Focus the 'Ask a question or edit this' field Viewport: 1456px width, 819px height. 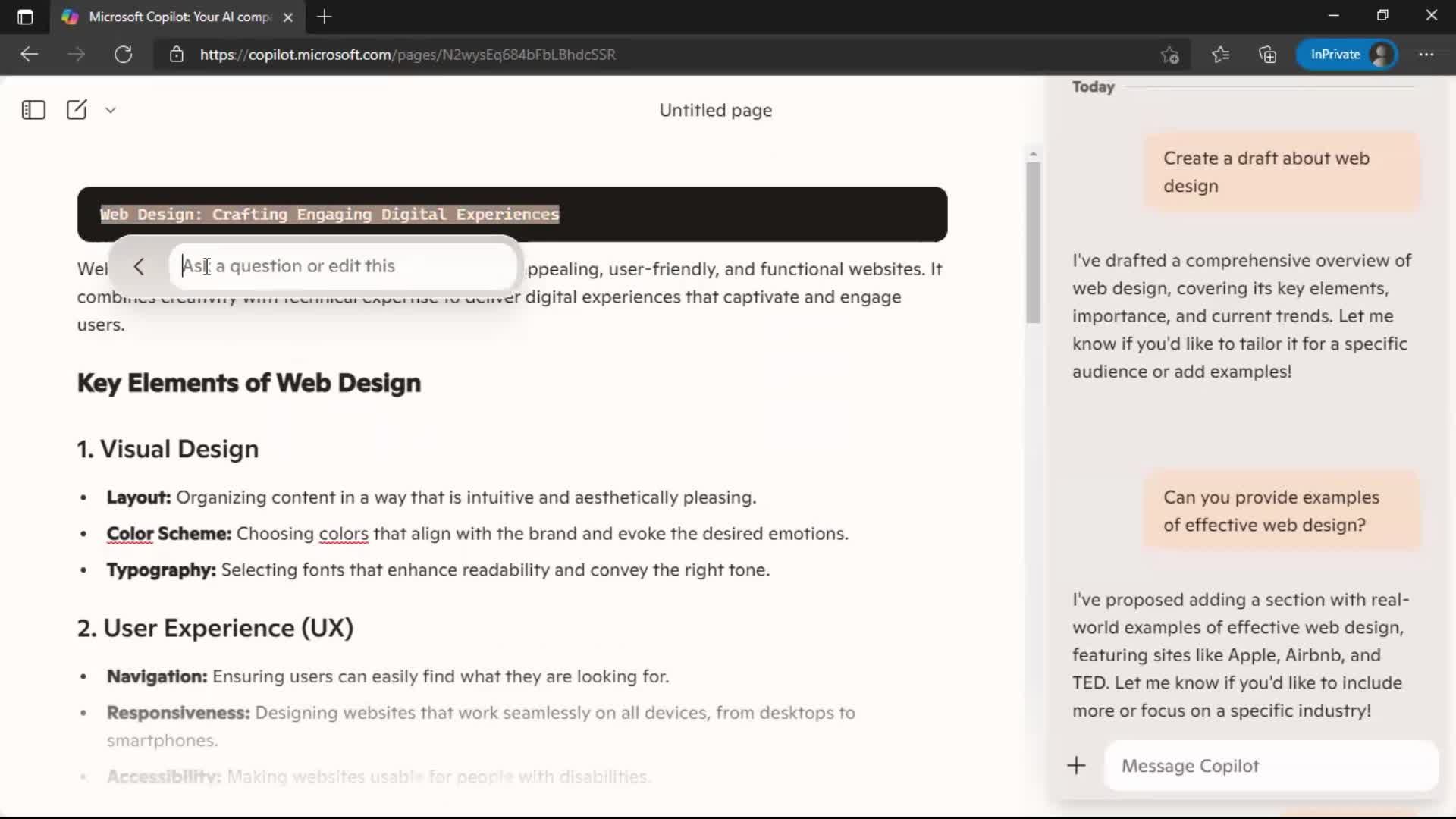[343, 266]
